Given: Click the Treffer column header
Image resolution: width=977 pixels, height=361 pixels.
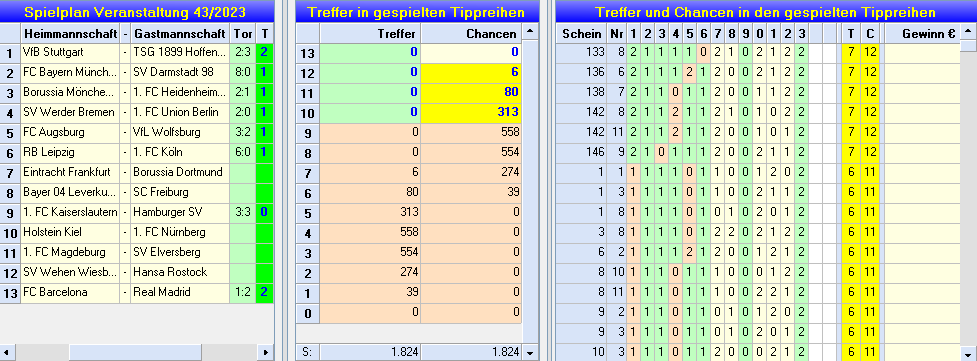Looking at the screenshot, I should (370, 34).
